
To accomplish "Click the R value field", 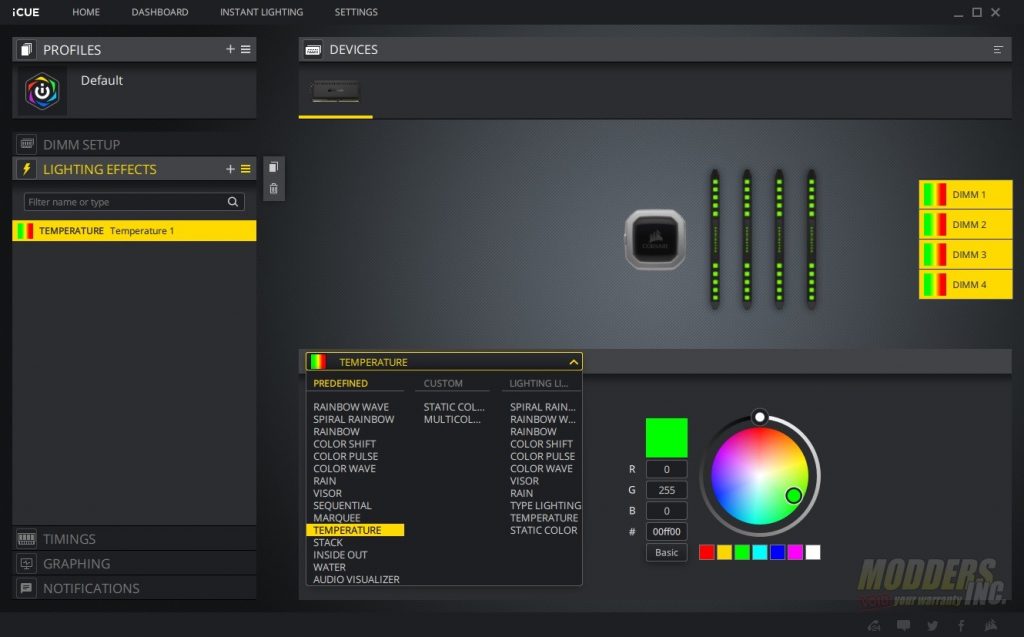I will (666, 469).
